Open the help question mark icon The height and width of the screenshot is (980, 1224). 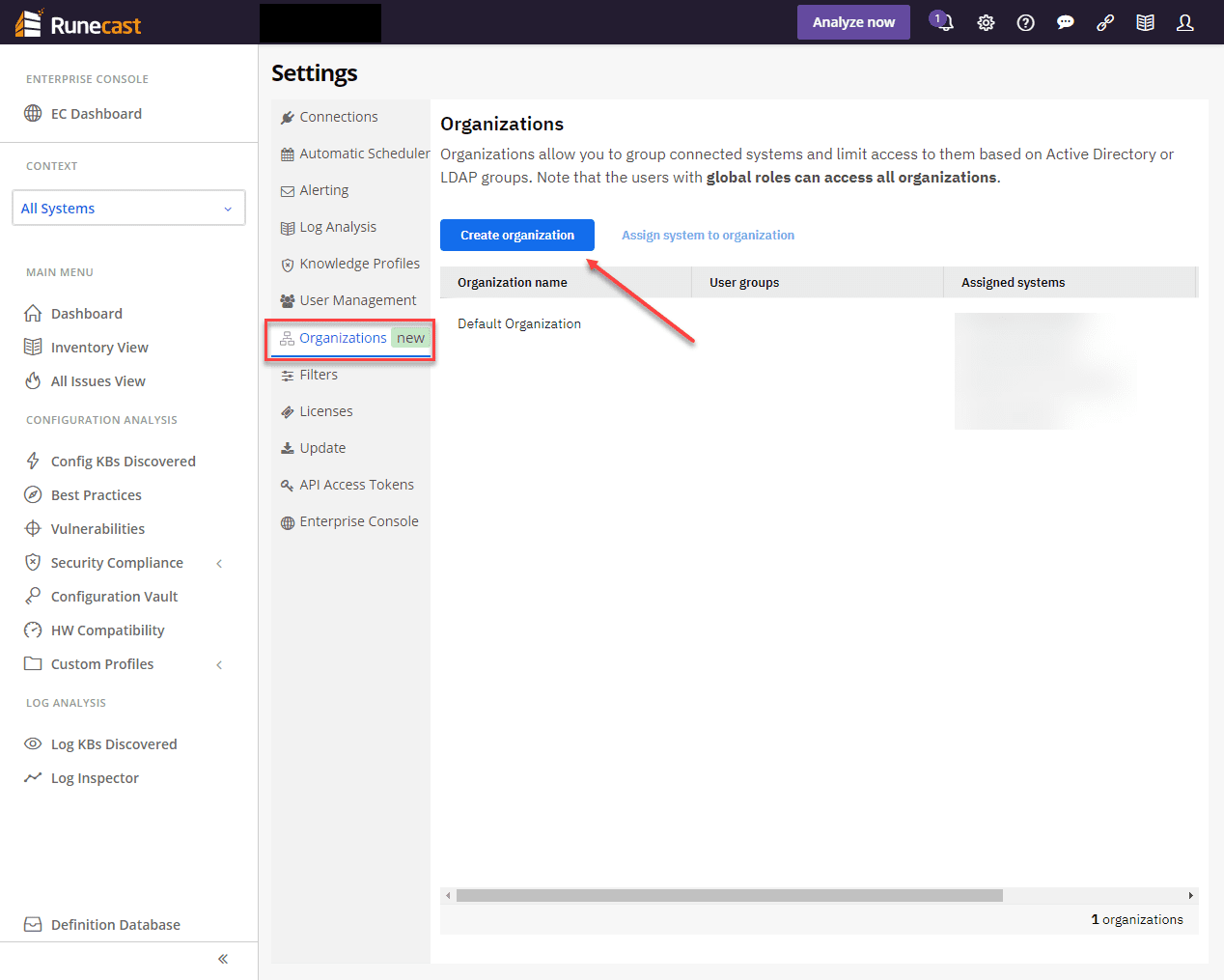point(1026,22)
